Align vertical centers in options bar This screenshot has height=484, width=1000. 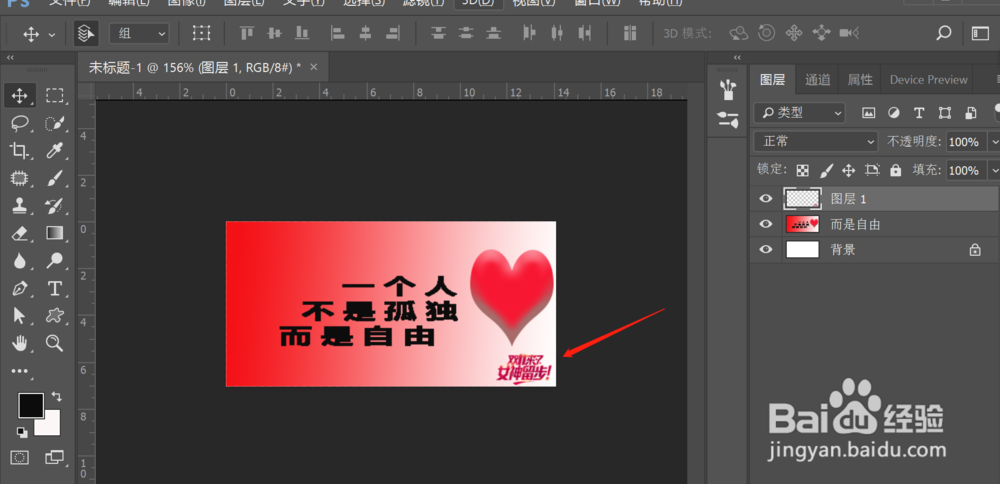click(x=274, y=33)
